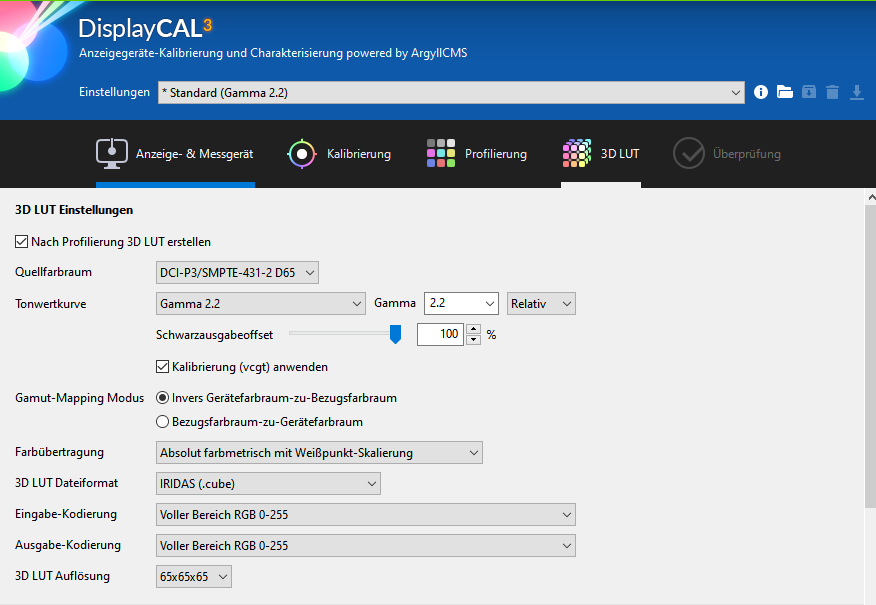Click the Anzeige- & Messgerät monitor icon

112,153
